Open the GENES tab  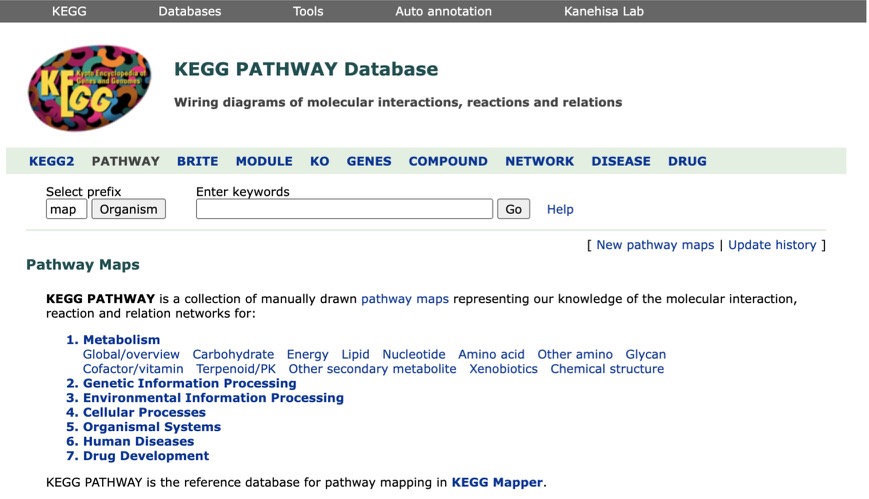pyautogui.click(x=369, y=161)
